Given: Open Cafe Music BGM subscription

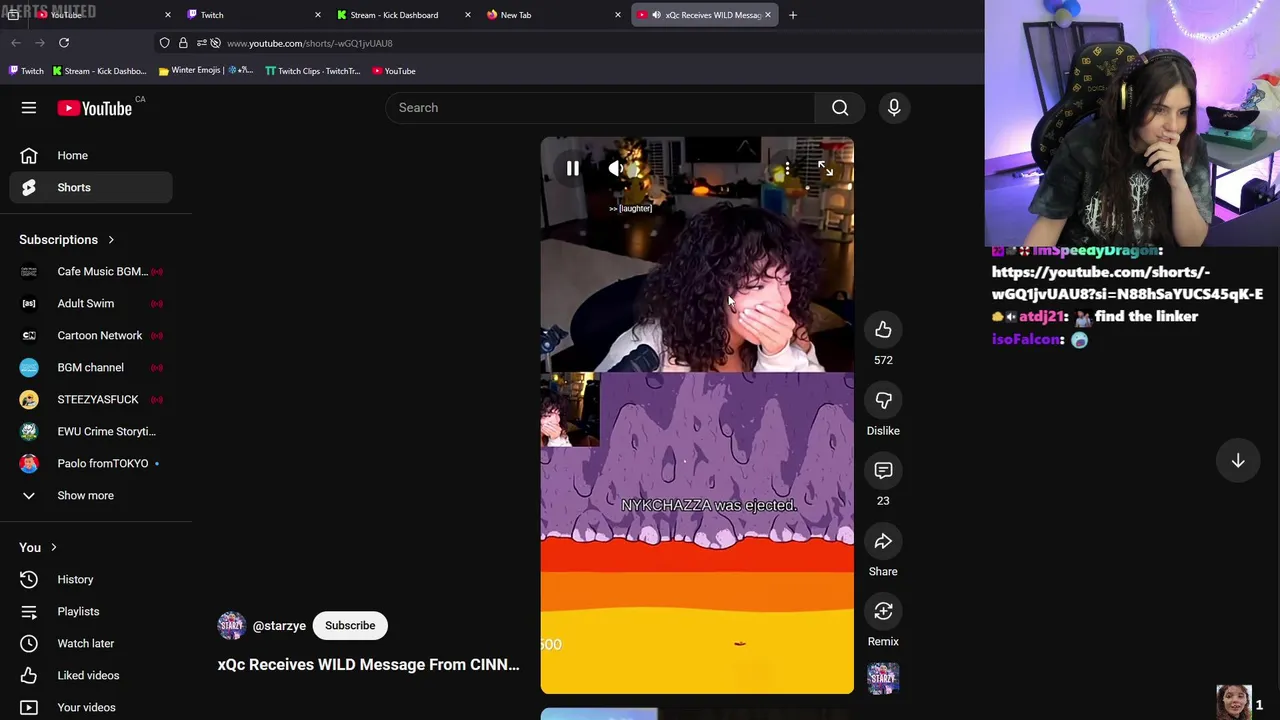Looking at the screenshot, I should (x=91, y=271).
